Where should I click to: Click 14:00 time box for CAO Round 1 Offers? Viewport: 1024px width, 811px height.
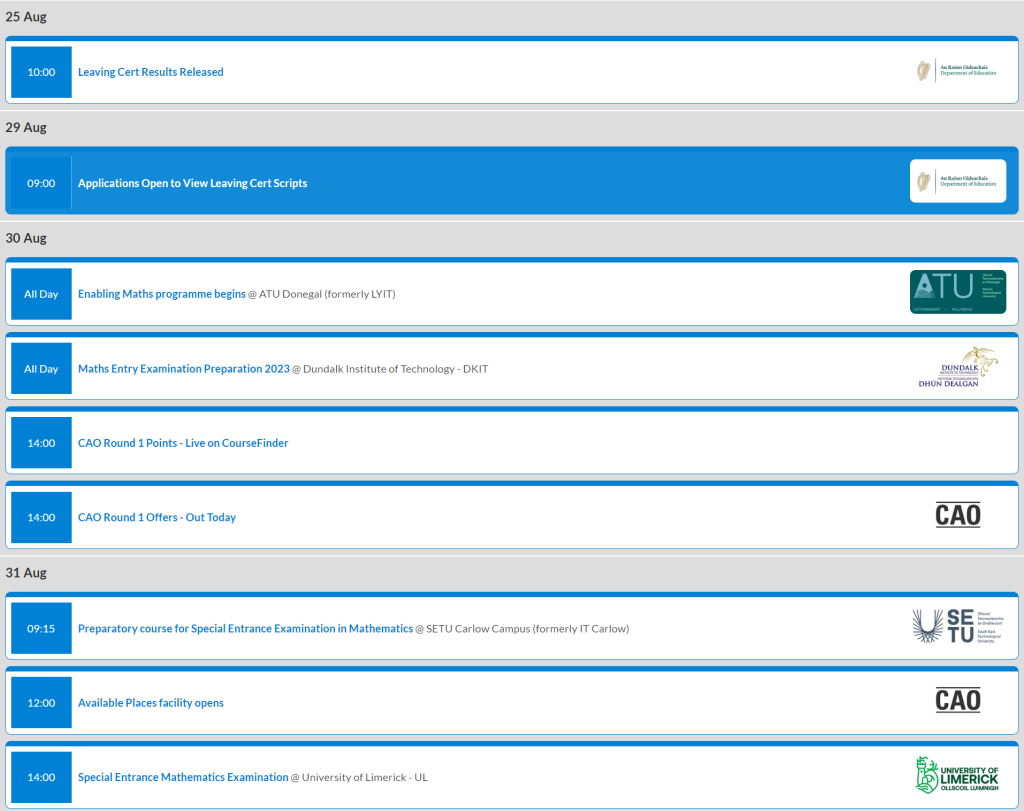pos(41,517)
